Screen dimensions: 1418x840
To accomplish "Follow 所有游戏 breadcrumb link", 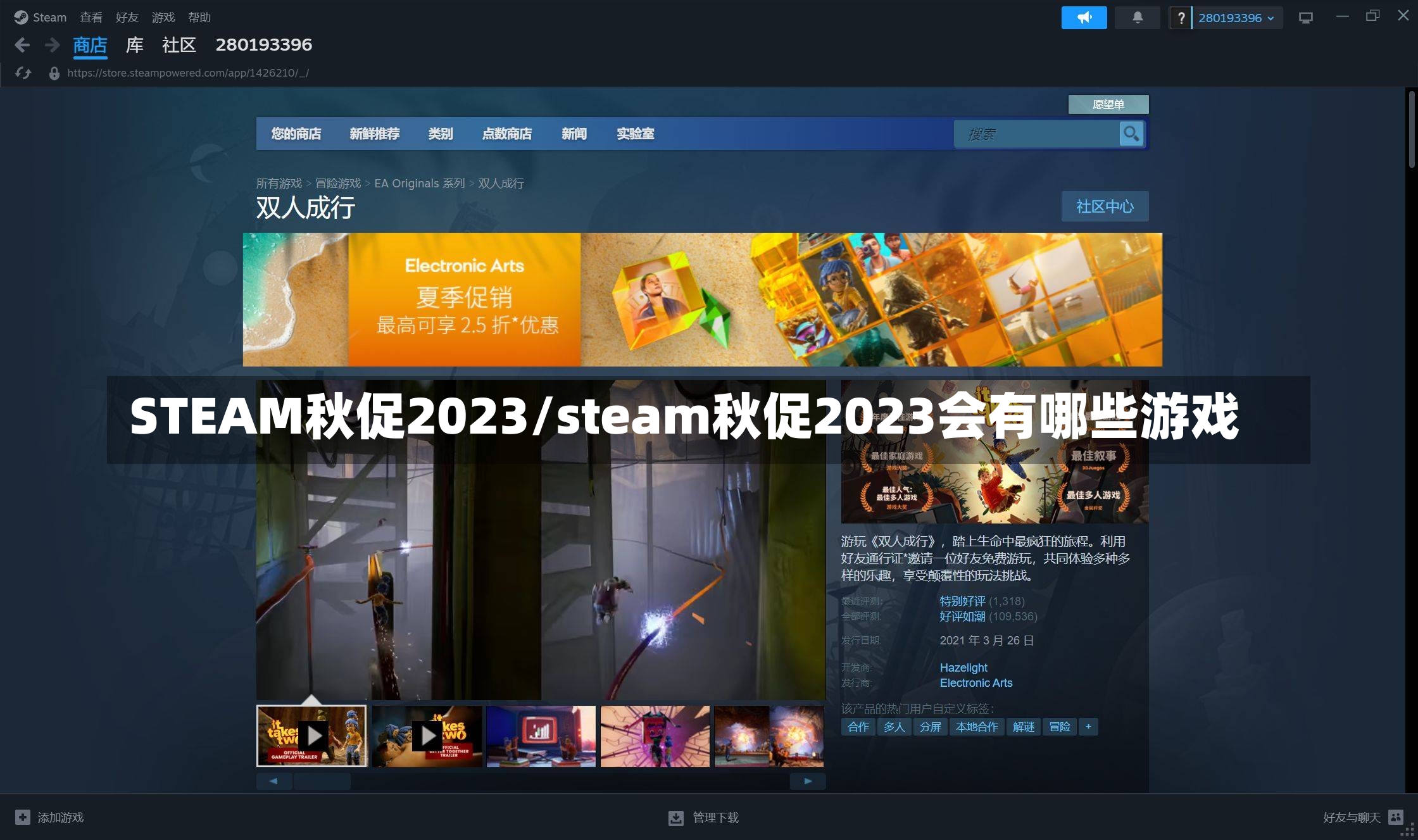I will click(279, 184).
